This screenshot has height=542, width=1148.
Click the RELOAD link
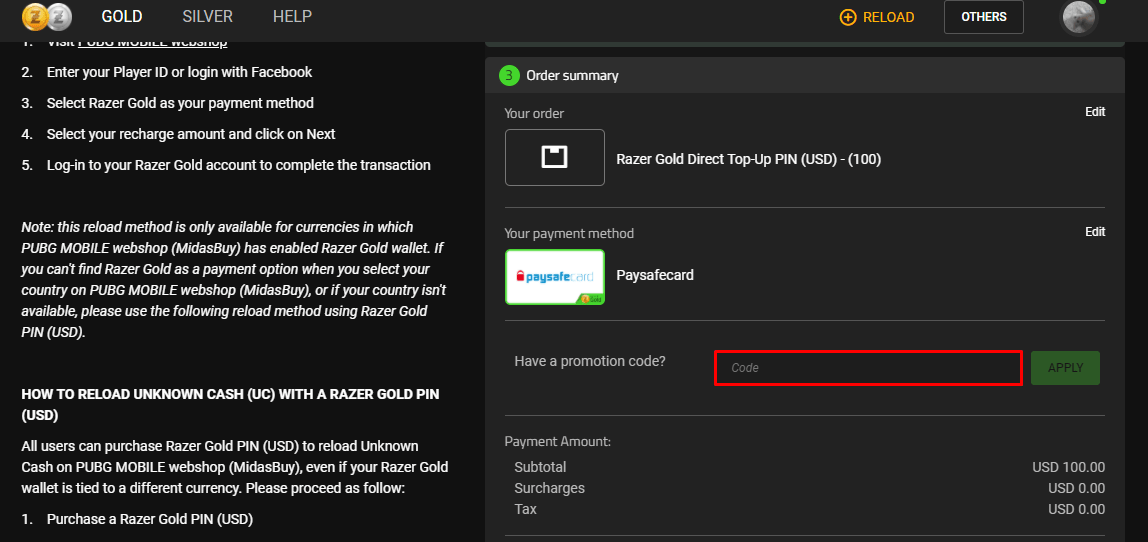(x=888, y=17)
